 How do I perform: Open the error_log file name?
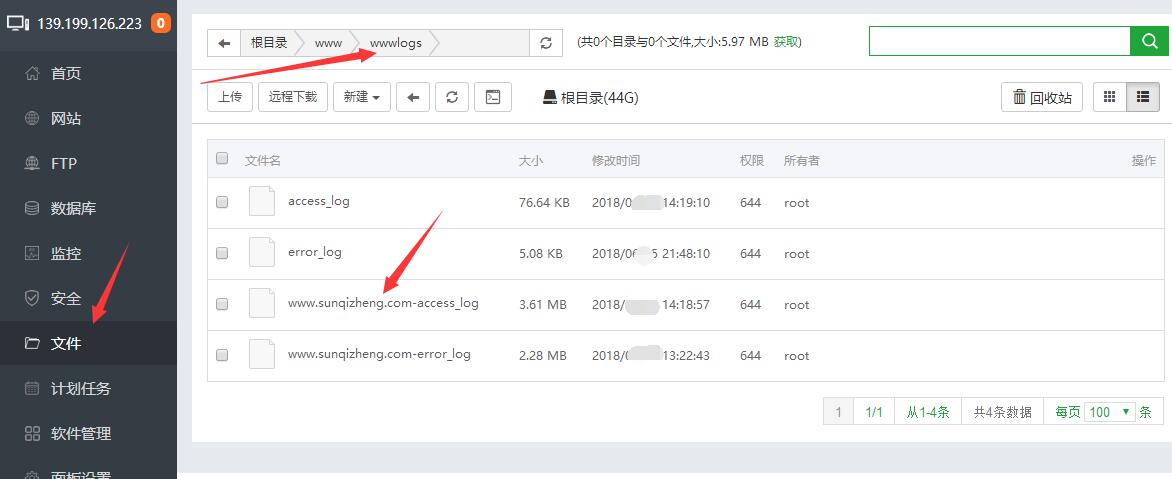(315, 252)
